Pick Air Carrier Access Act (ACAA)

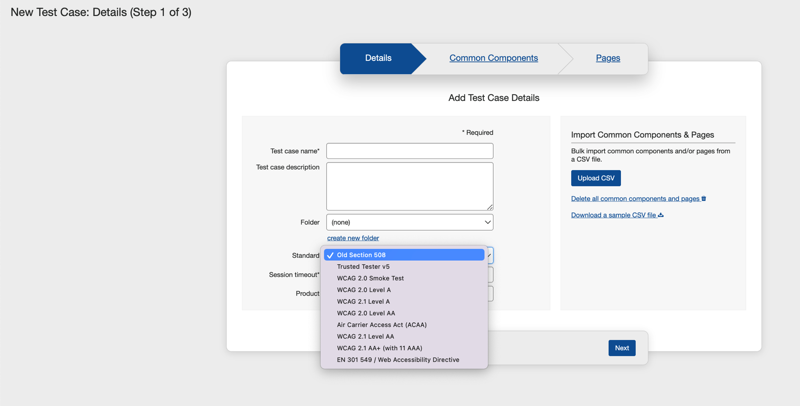[x=381, y=325]
